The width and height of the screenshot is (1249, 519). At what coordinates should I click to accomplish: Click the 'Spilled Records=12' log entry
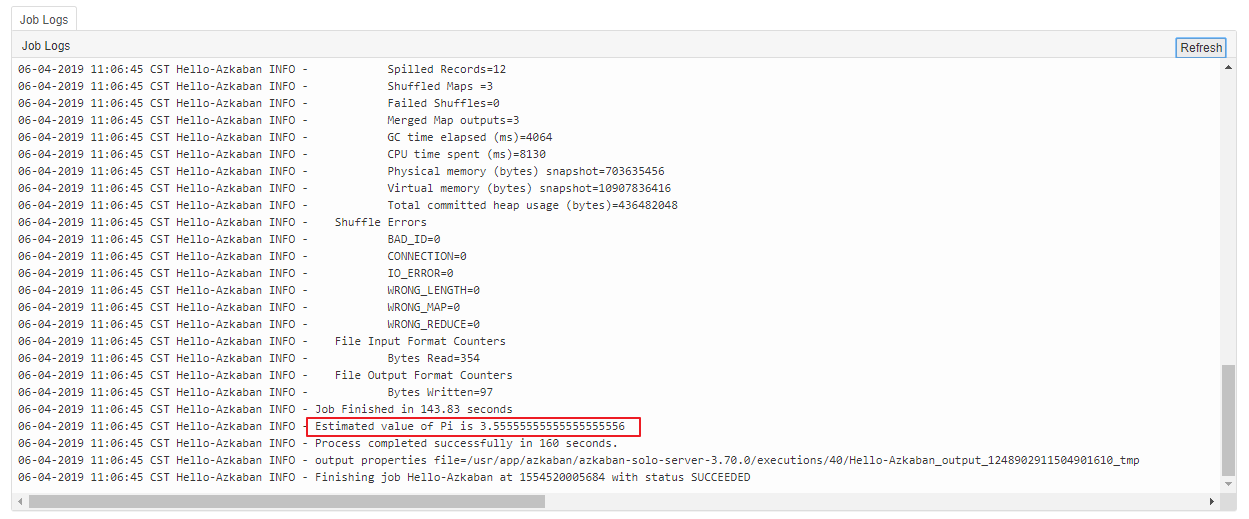(446, 69)
